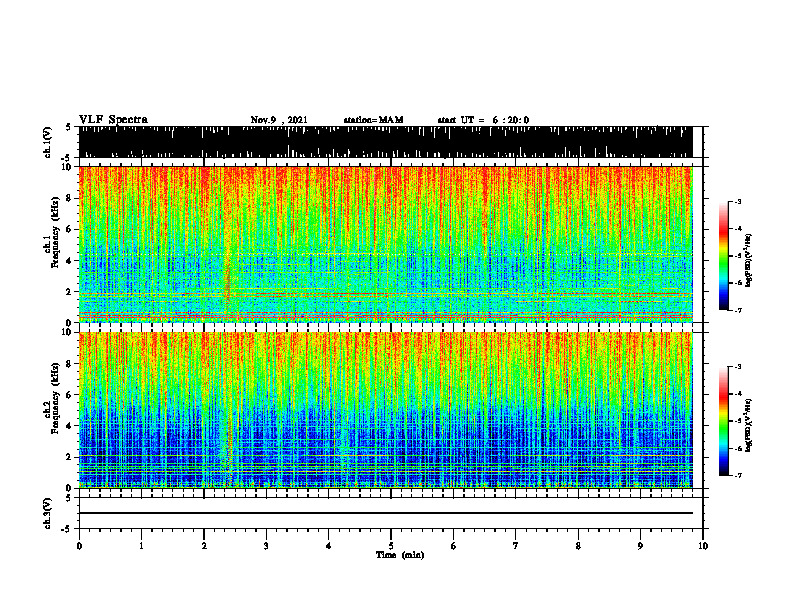Click the "4" kHz tick on ch.2 frequency axis
Screen dimensions: 792x612
pos(69,426)
